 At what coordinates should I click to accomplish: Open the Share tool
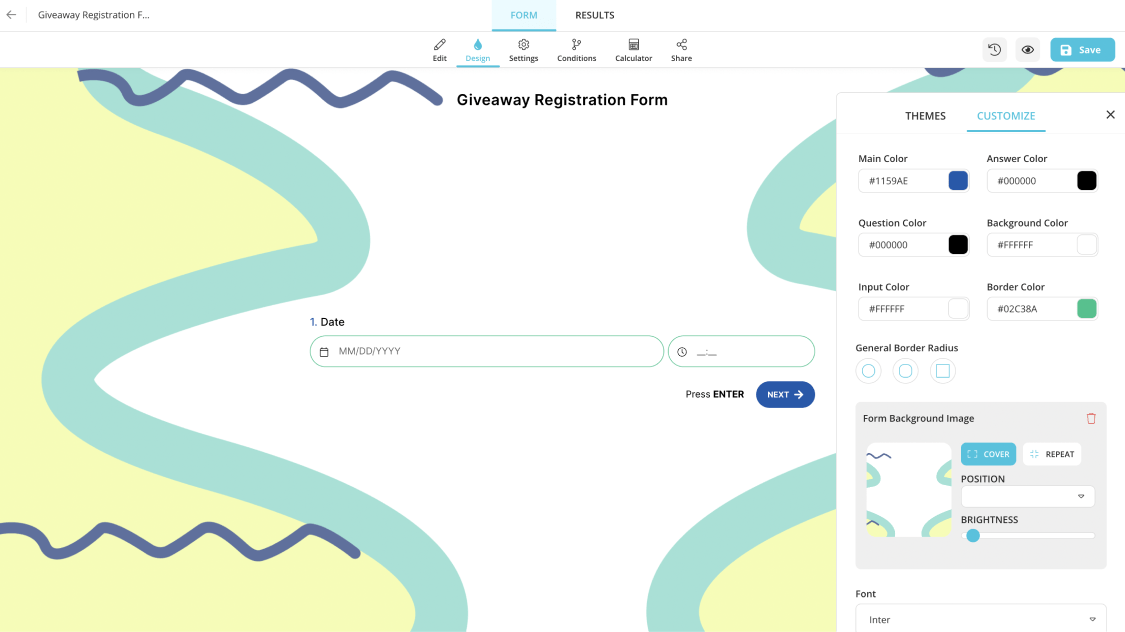tap(681, 50)
